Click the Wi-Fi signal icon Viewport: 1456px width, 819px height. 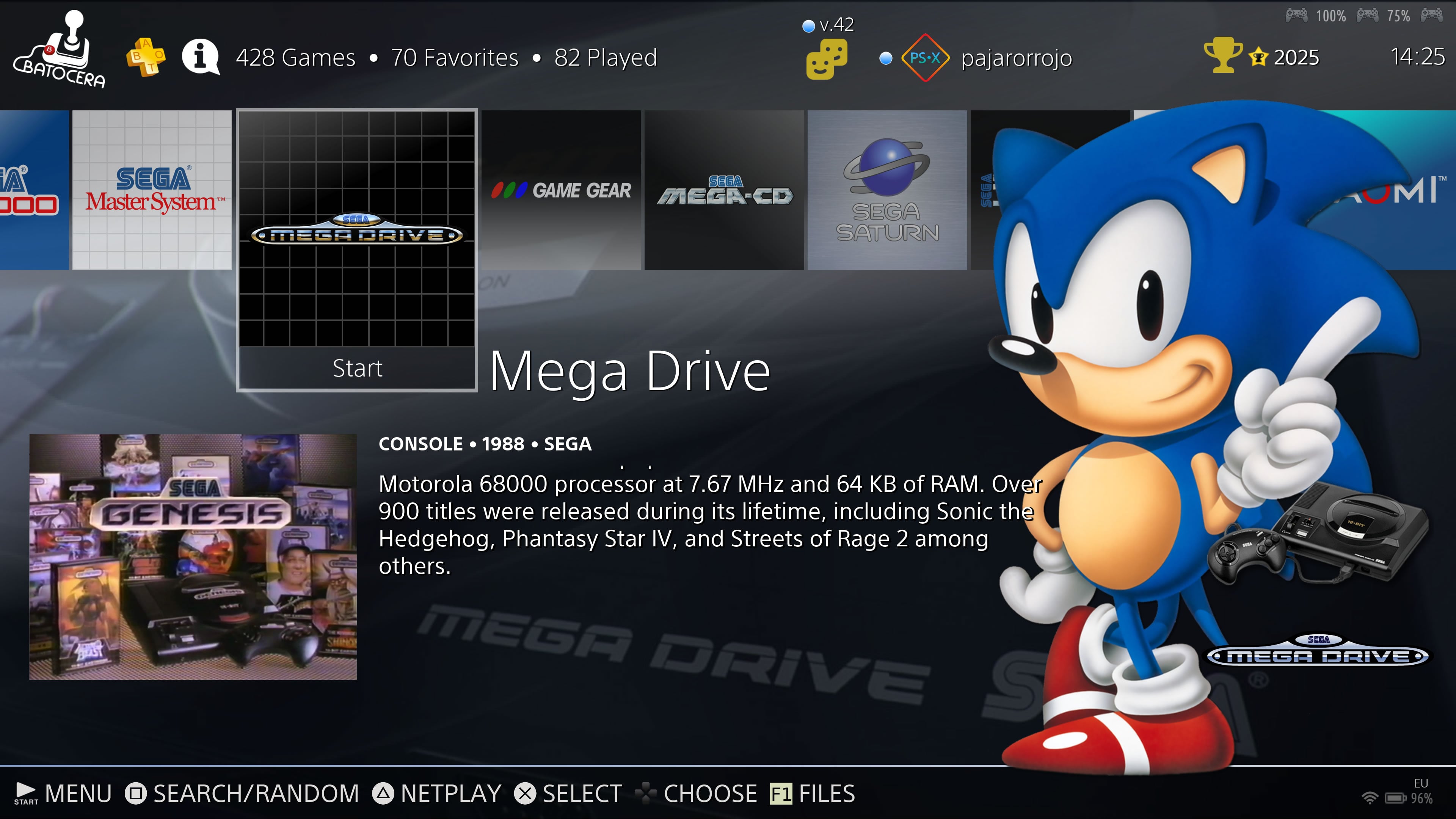pos(1370,797)
